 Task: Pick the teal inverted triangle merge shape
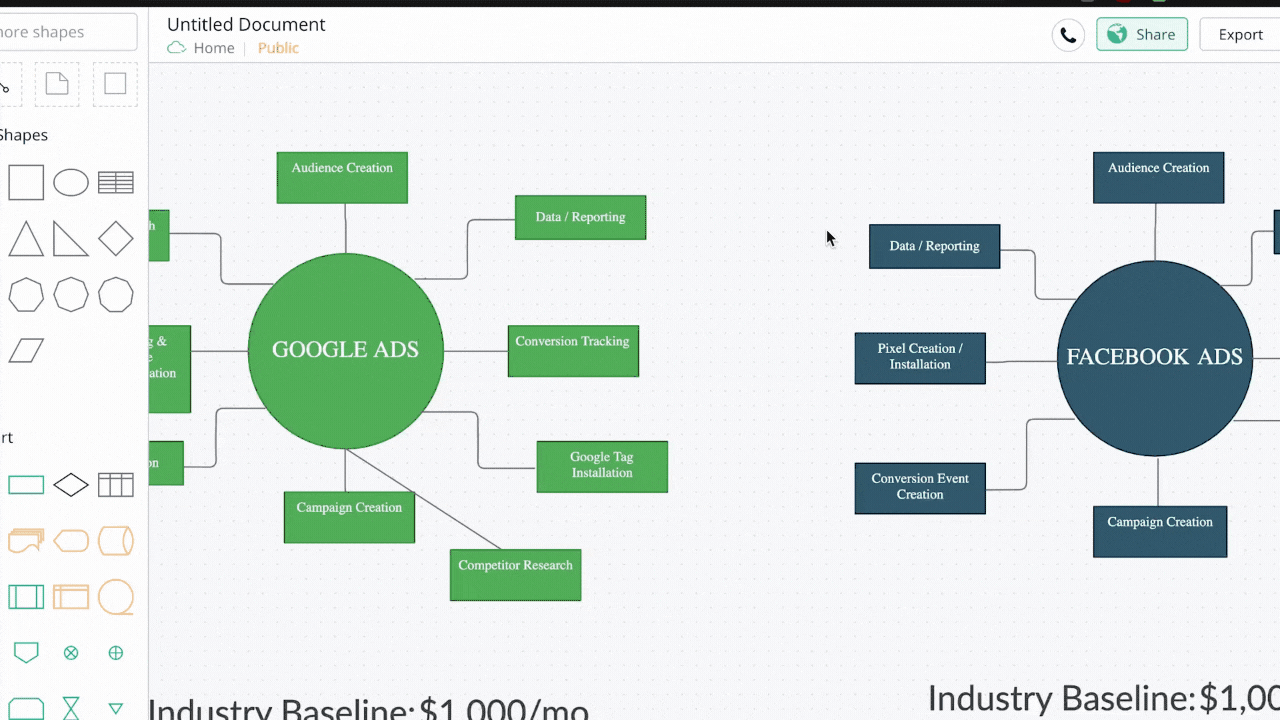[x=116, y=709]
